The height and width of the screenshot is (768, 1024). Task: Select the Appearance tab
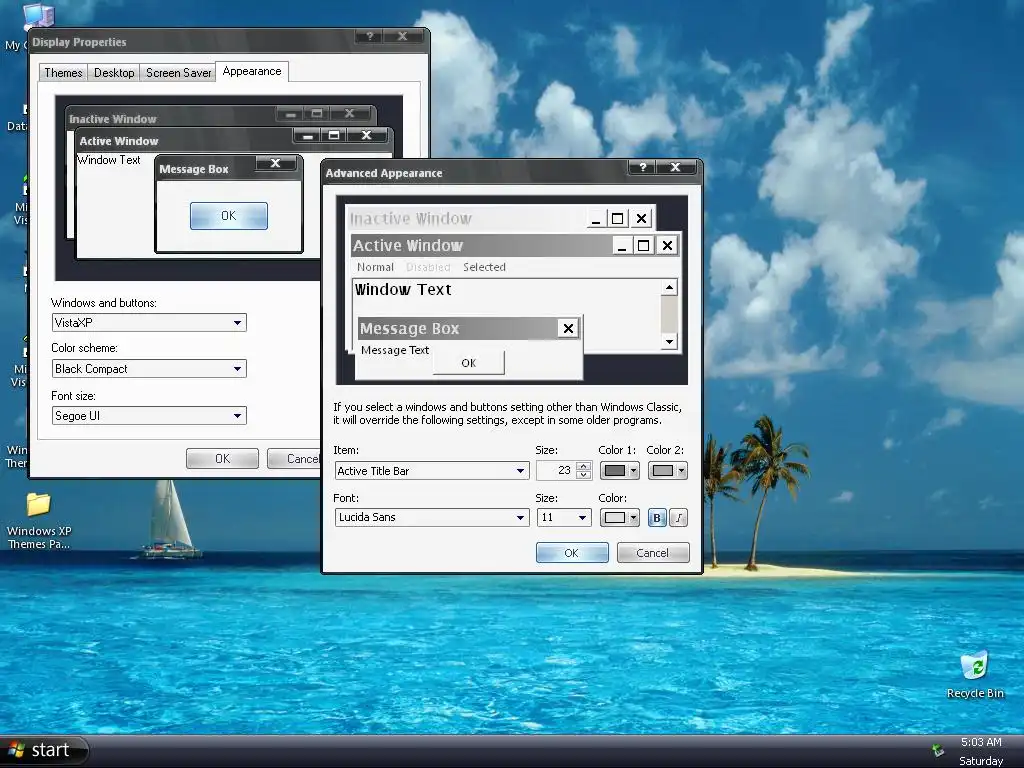(252, 71)
